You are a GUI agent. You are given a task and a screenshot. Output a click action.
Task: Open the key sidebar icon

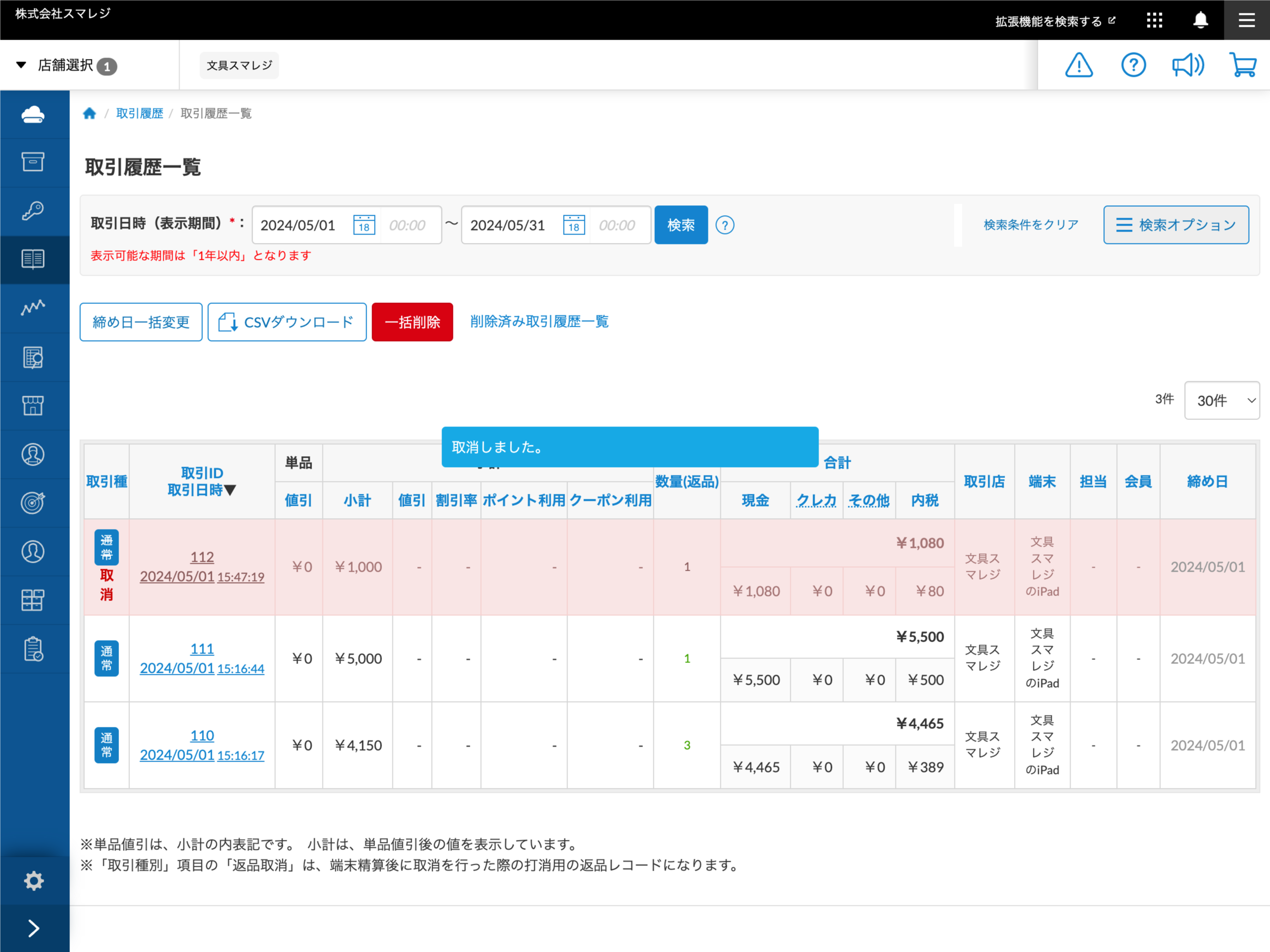(x=33, y=211)
